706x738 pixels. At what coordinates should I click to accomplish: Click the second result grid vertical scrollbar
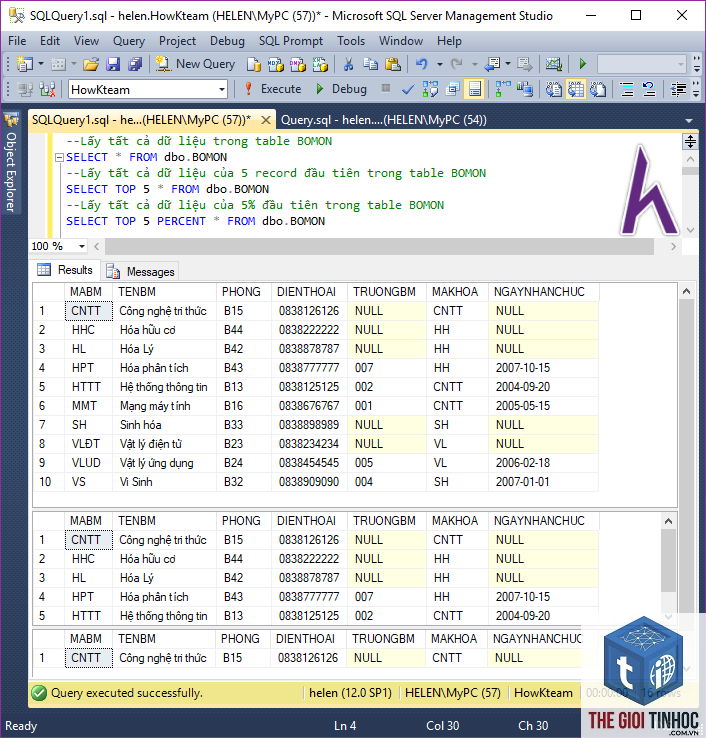pyautogui.click(x=668, y=561)
